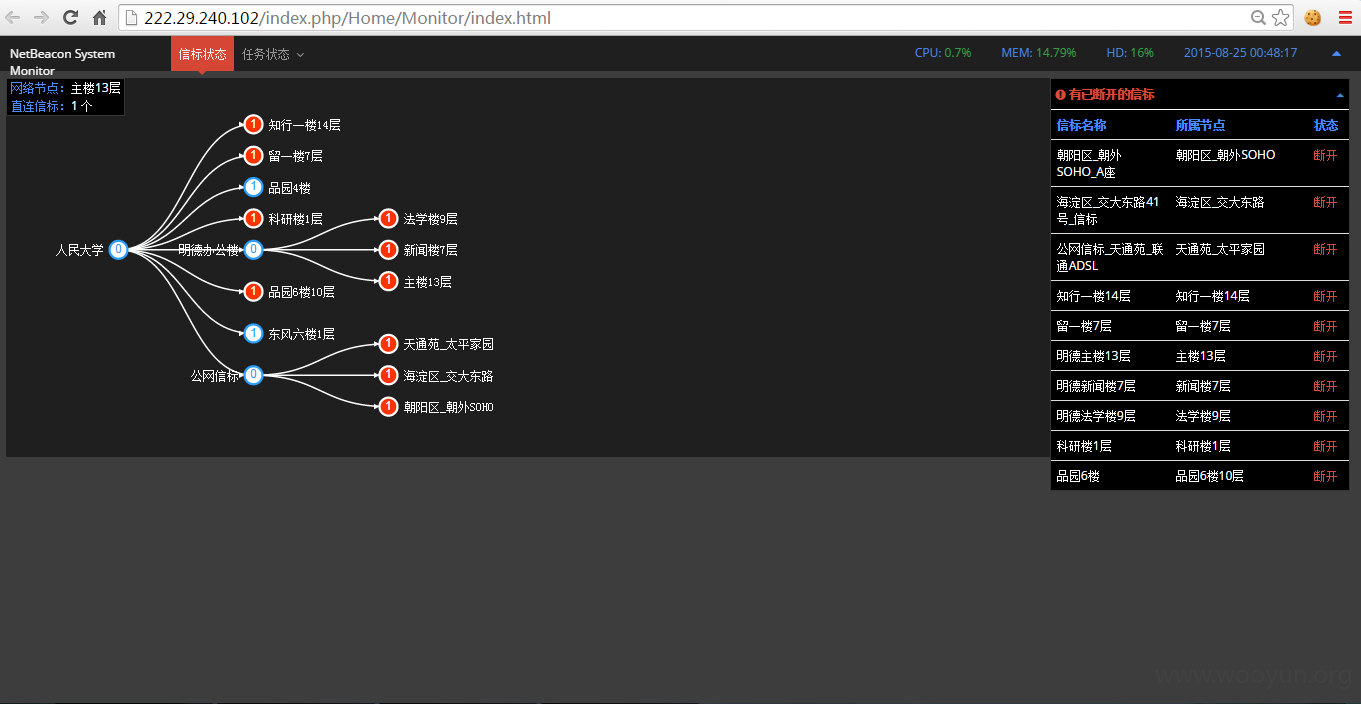Select the 明德新闻楼7层 beacon name
Screen dimensions: 1361x704
1096,386
